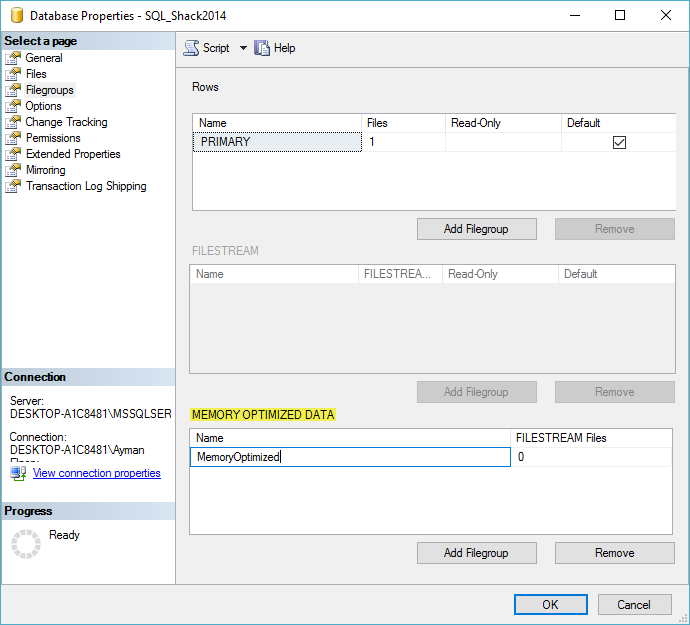Image resolution: width=690 pixels, height=625 pixels.
Task: Toggle Default checkbox for PRIMARY filegroup
Action: 619,143
